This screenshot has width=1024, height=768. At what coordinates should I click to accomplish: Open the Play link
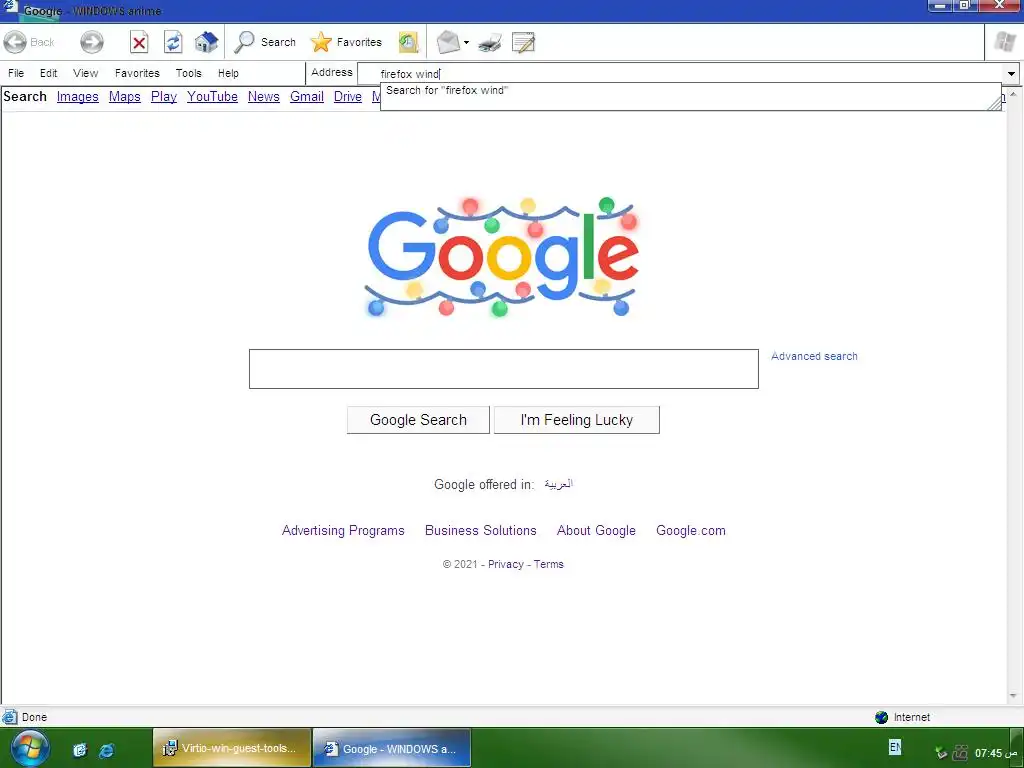tap(164, 97)
